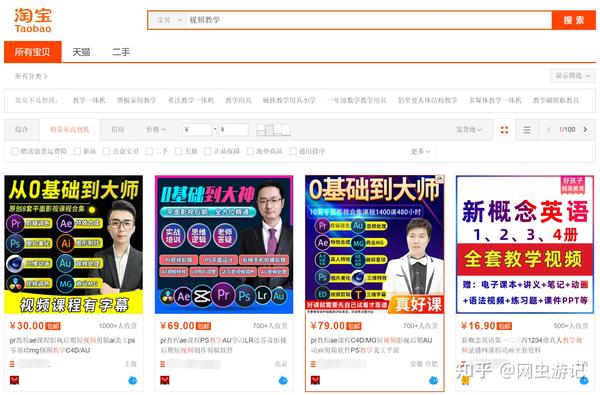Screen dimensions: 600x395
Task: Open title link of ¥16.90 新概念英语 item
Action: click(x=522, y=345)
